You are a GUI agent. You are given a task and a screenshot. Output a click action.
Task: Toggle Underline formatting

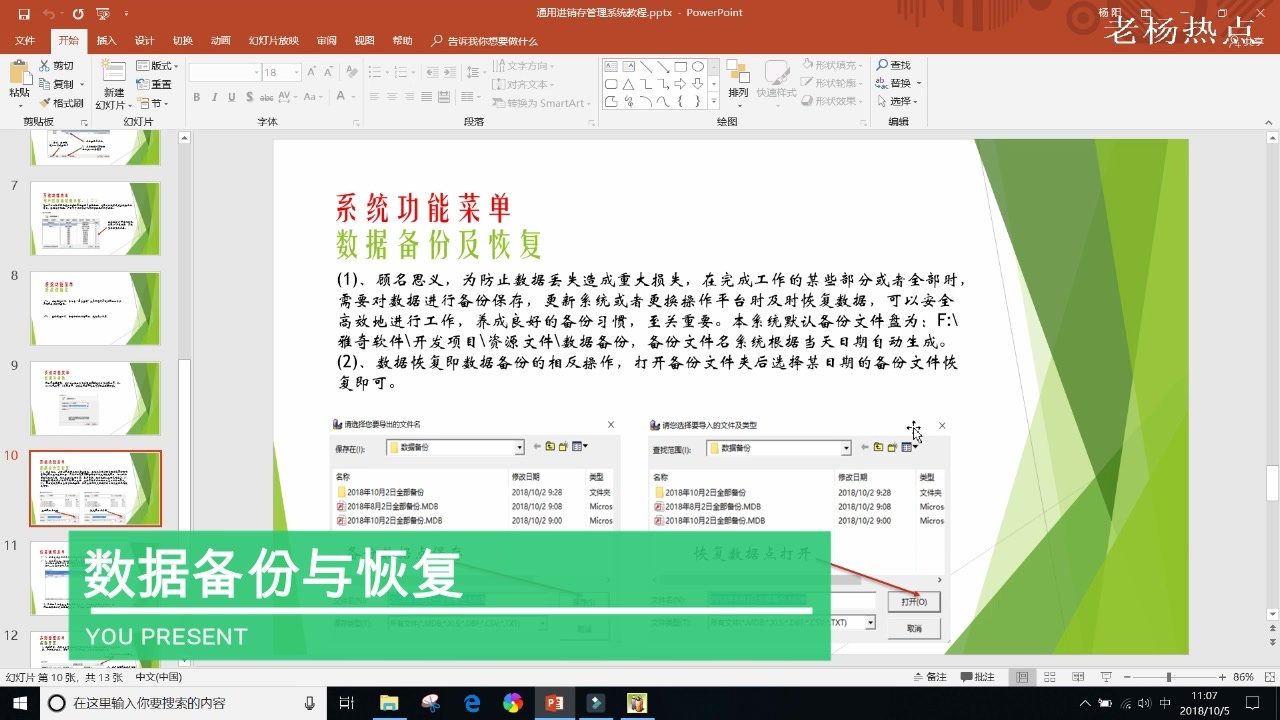[232, 97]
